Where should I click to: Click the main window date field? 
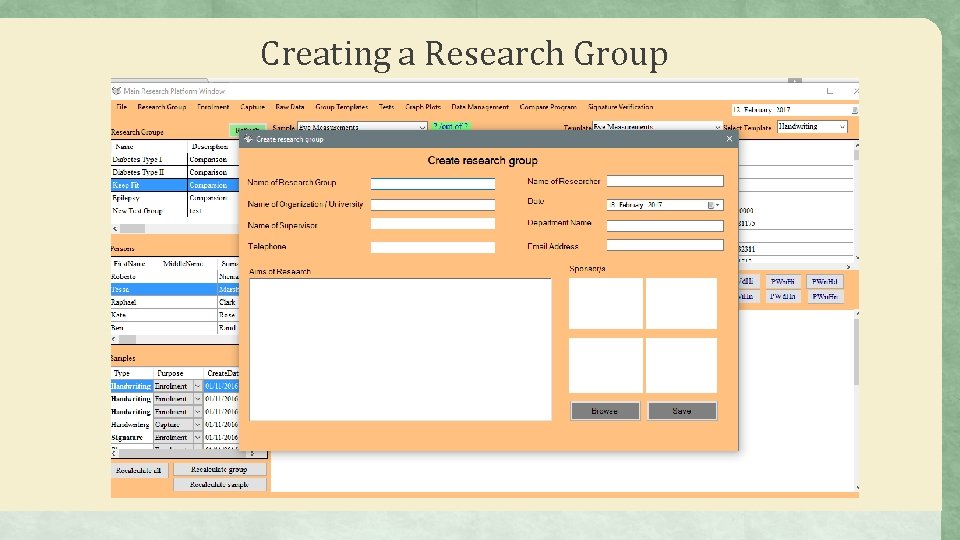pyautogui.click(x=795, y=110)
